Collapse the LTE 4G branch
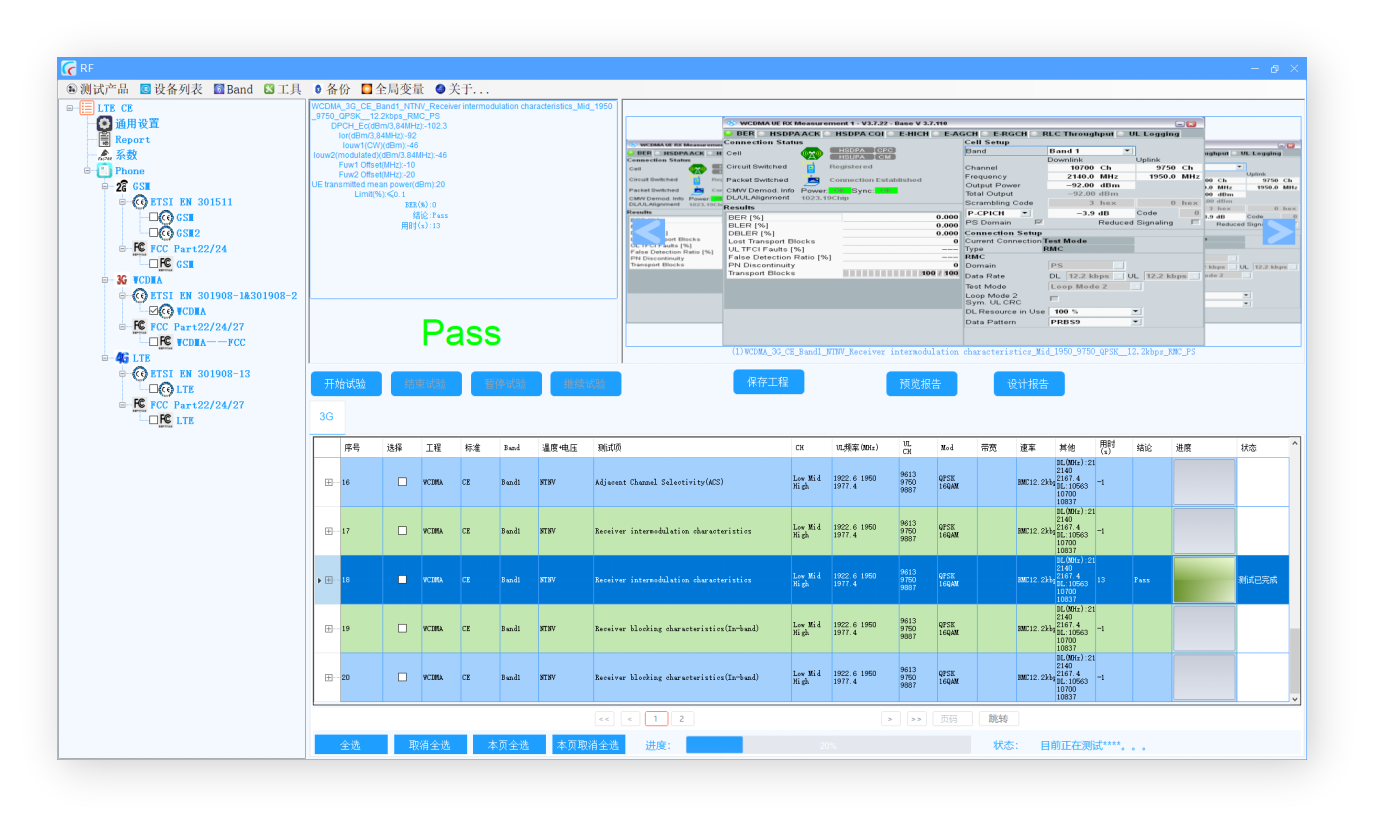Image resolution: width=1377 pixels, height=830 pixels. [106, 358]
